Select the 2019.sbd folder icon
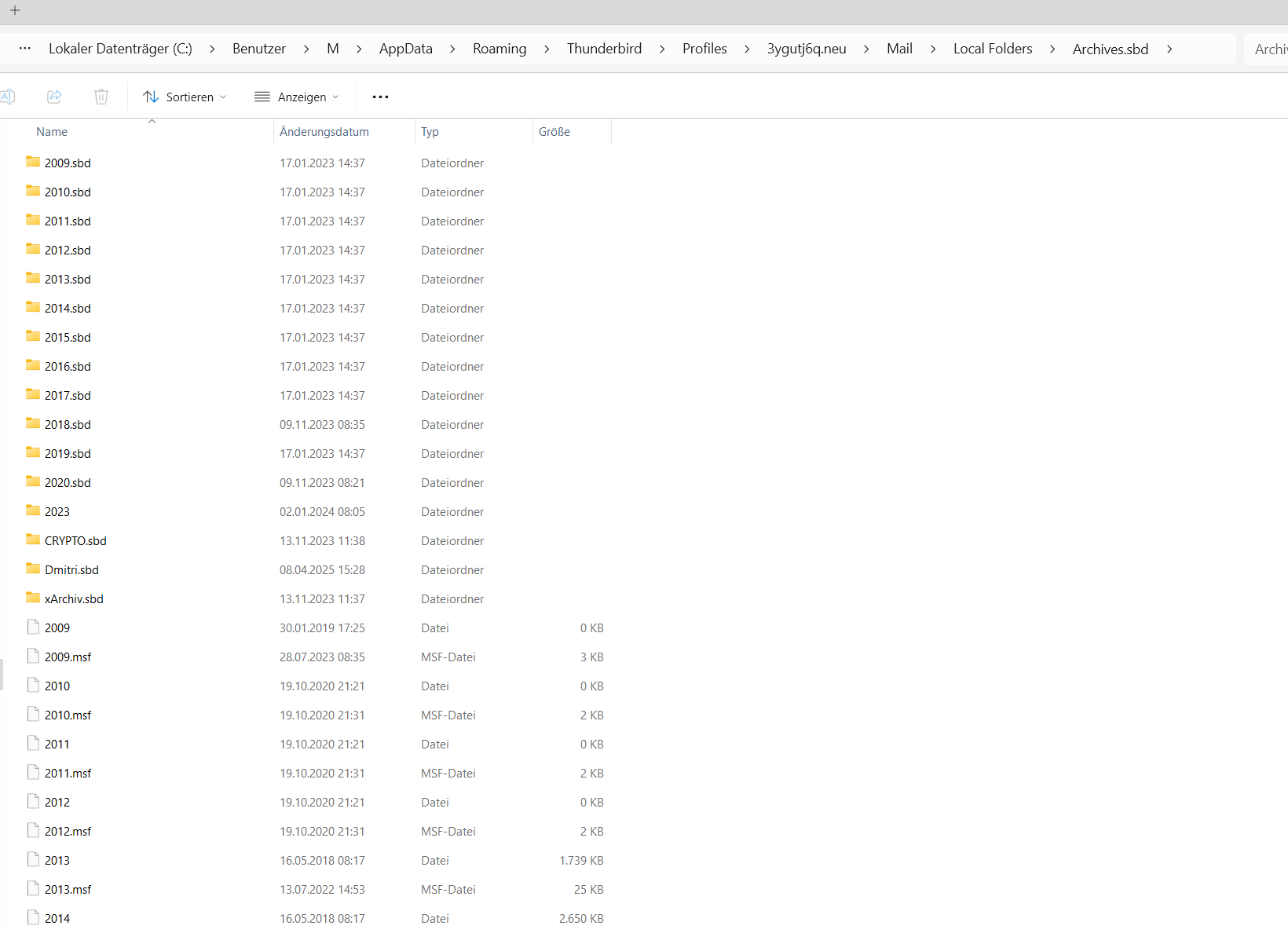This screenshot has width=1288, height=933. click(x=33, y=452)
